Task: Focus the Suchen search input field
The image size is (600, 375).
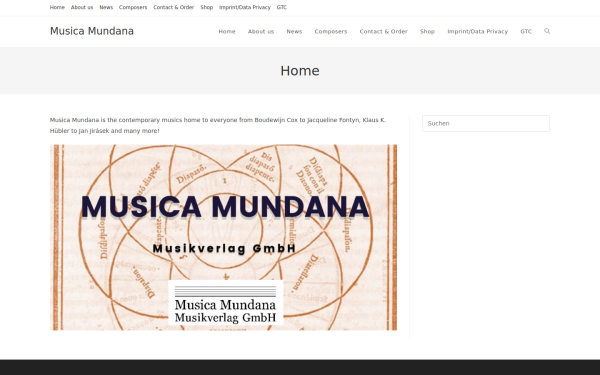Action: click(x=486, y=123)
